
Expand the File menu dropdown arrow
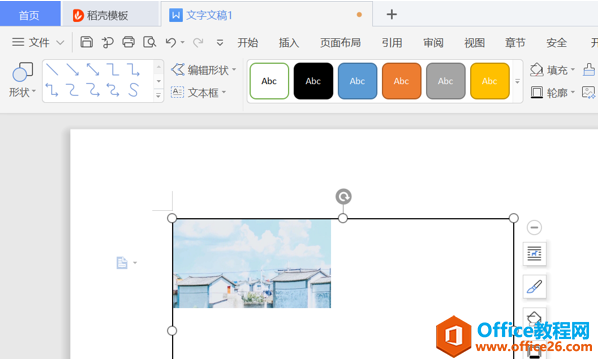point(60,42)
